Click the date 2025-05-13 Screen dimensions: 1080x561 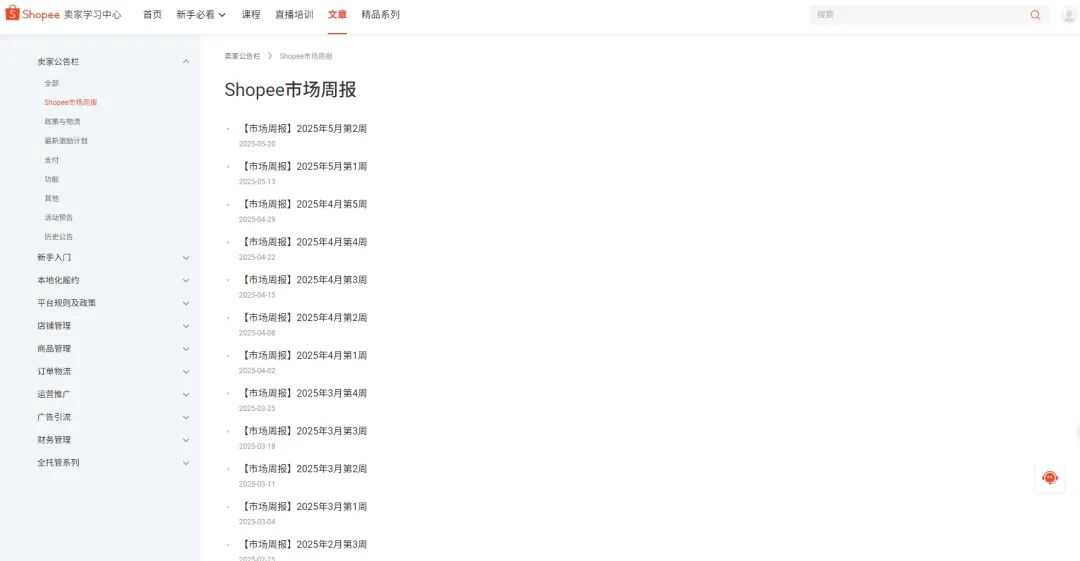[x=257, y=182]
